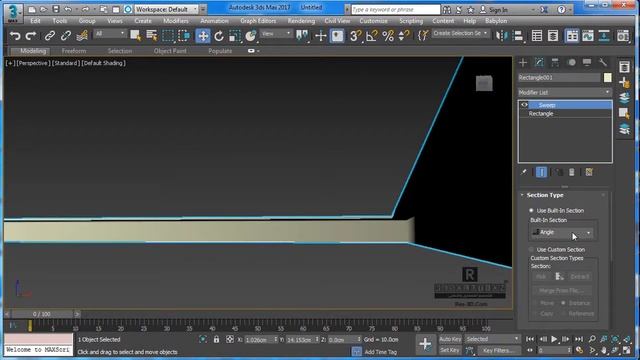Viewport: 640px width, 360px height.
Task: Open the Modifier List dropdown
Action: tap(564, 92)
